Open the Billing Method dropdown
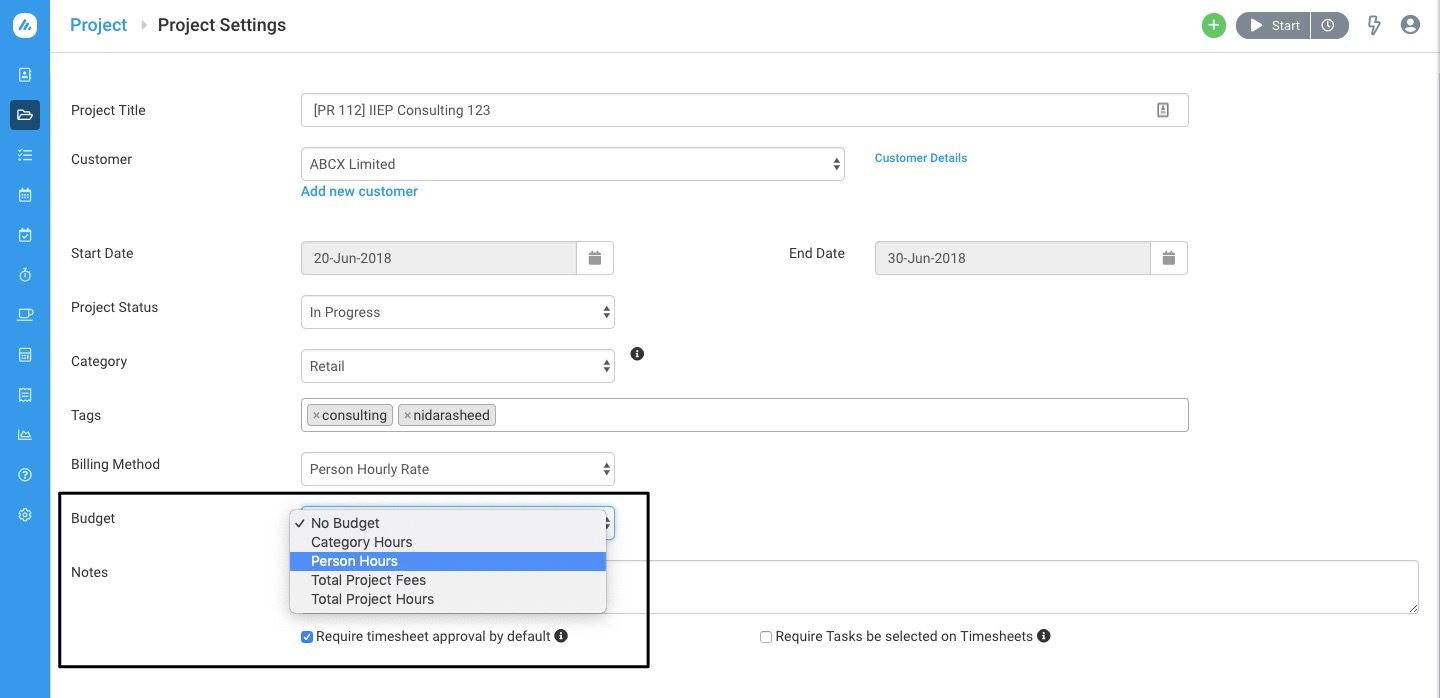The height and width of the screenshot is (698, 1440). click(x=457, y=469)
